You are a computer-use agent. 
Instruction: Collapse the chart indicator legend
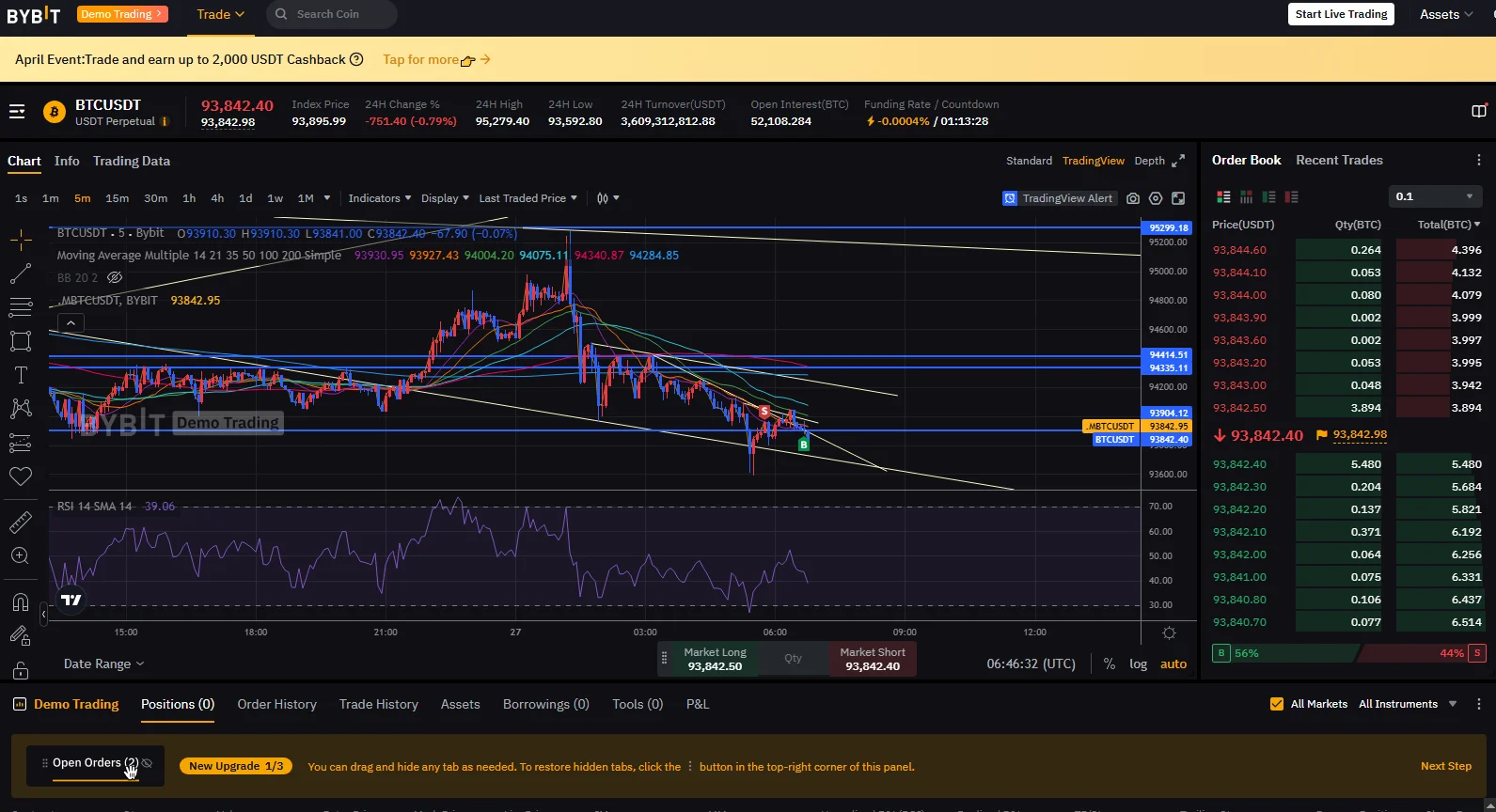(x=71, y=322)
